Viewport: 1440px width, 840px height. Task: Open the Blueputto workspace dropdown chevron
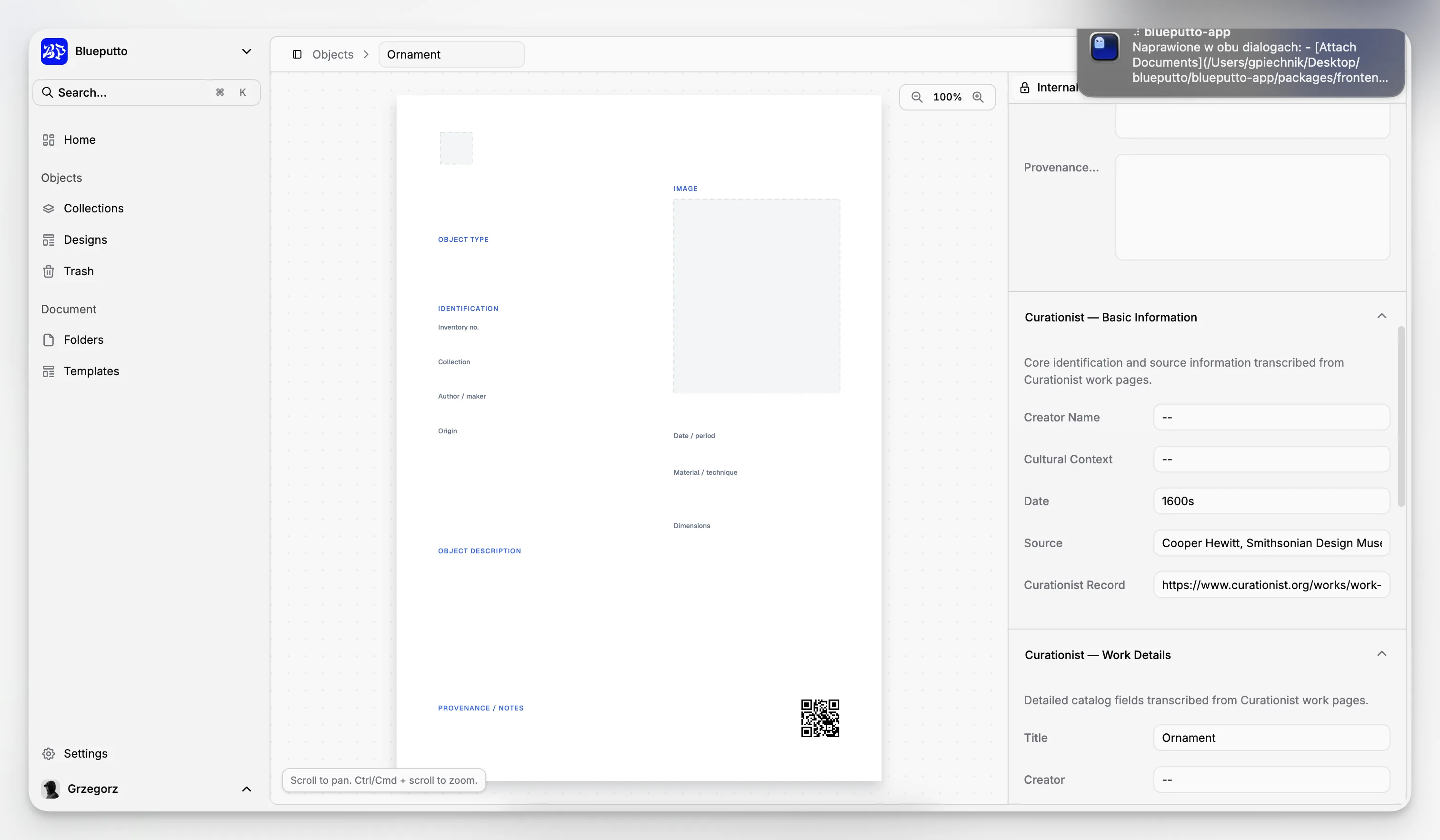(246, 51)
